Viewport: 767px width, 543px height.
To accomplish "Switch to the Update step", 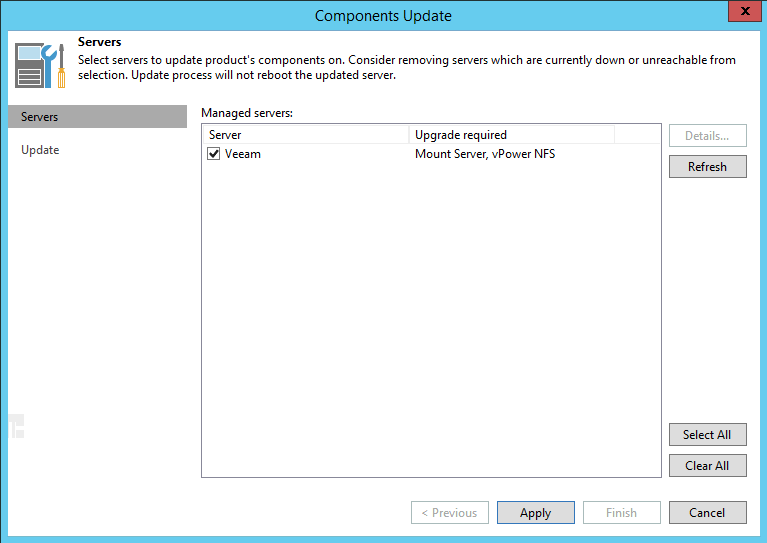I will 40,150.
